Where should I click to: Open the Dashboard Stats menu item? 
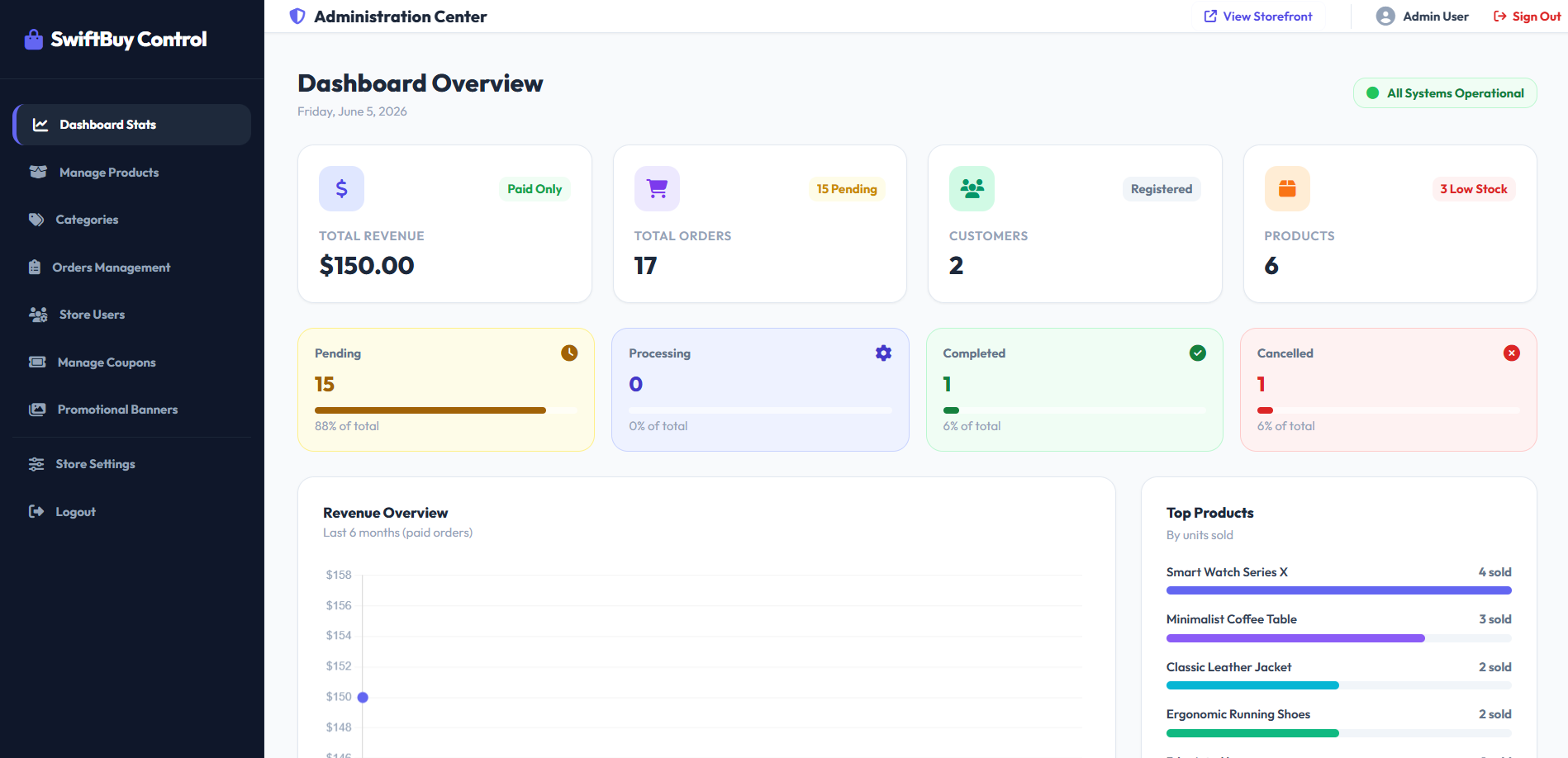pos(132,125)
